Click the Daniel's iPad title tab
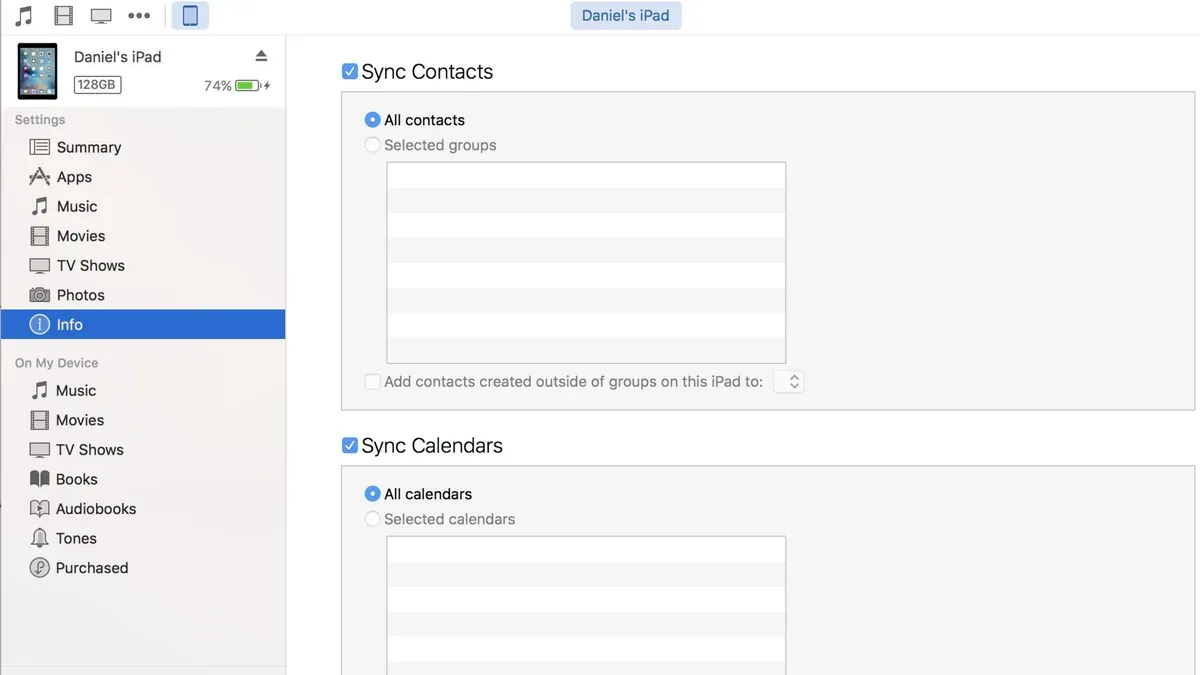1200x675 pixels. coord(626,16)
